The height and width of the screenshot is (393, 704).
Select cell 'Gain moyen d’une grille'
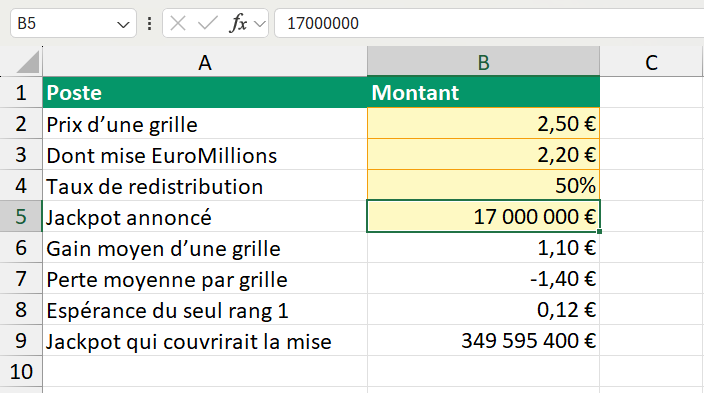point(205,247)
